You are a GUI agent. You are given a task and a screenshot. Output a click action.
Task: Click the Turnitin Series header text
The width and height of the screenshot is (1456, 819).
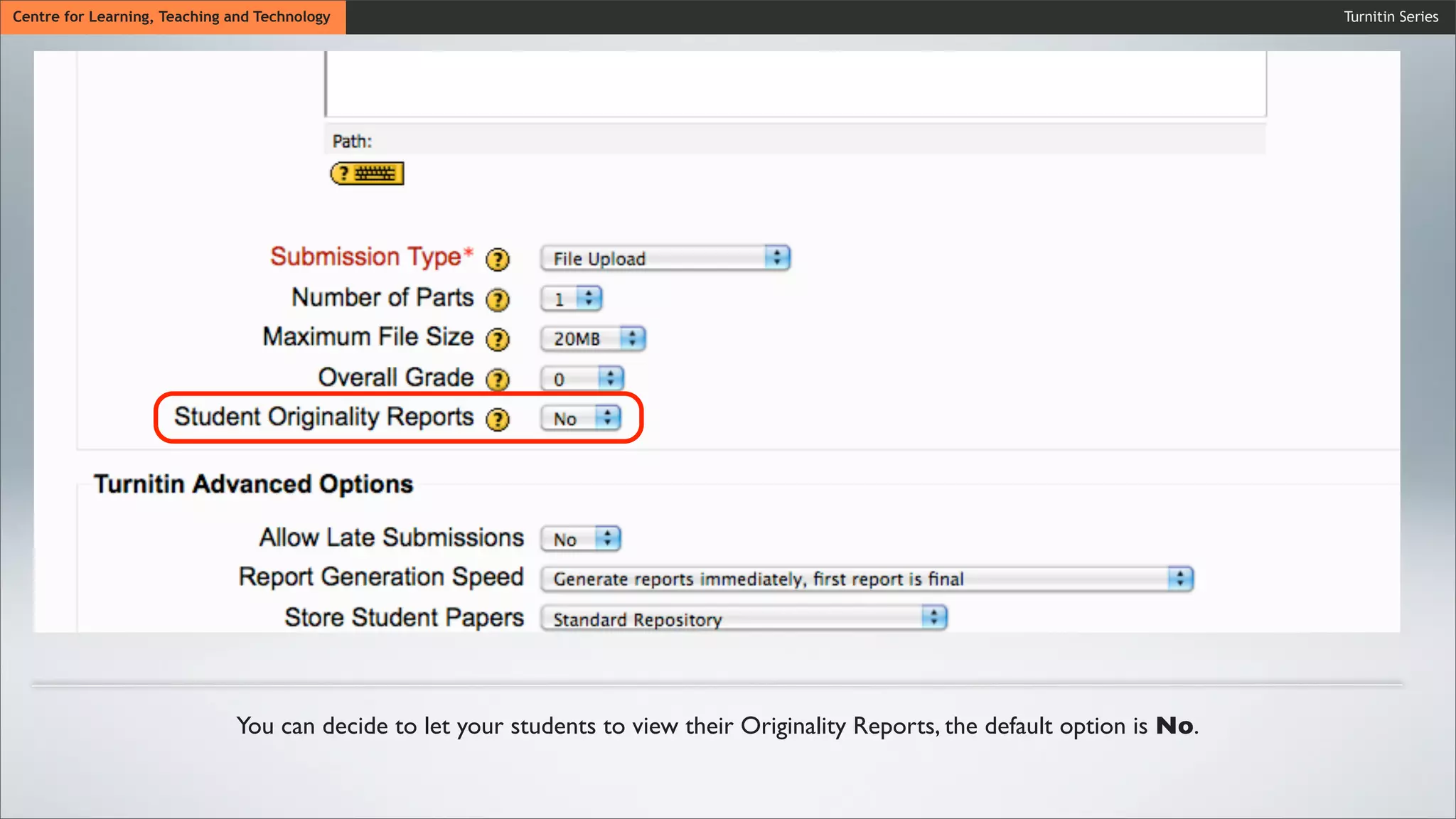(x=1391, y=16)
